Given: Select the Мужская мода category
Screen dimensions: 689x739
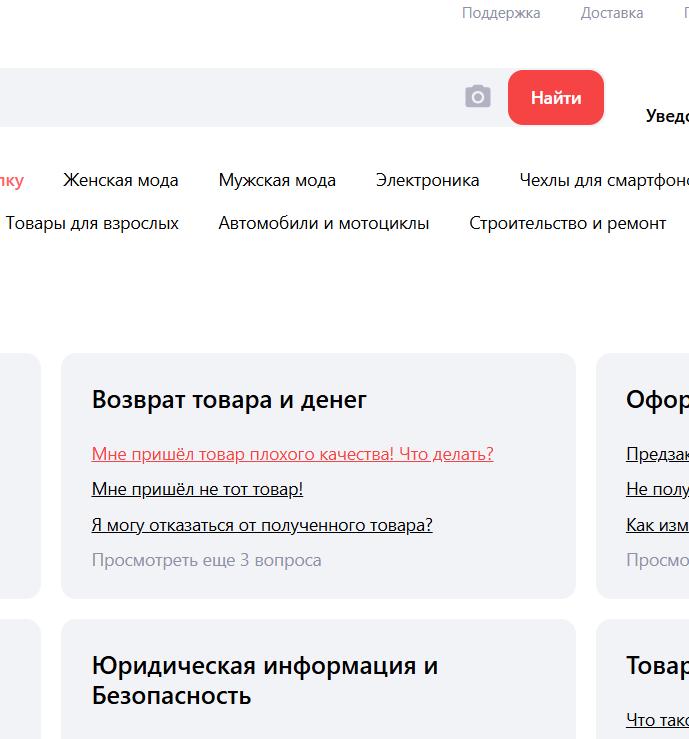Looking at the screenshot, I should click(x=277, y=180).
